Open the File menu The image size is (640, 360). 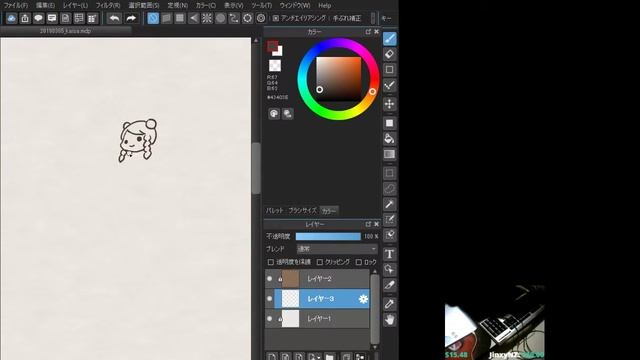tap(16, 6)
